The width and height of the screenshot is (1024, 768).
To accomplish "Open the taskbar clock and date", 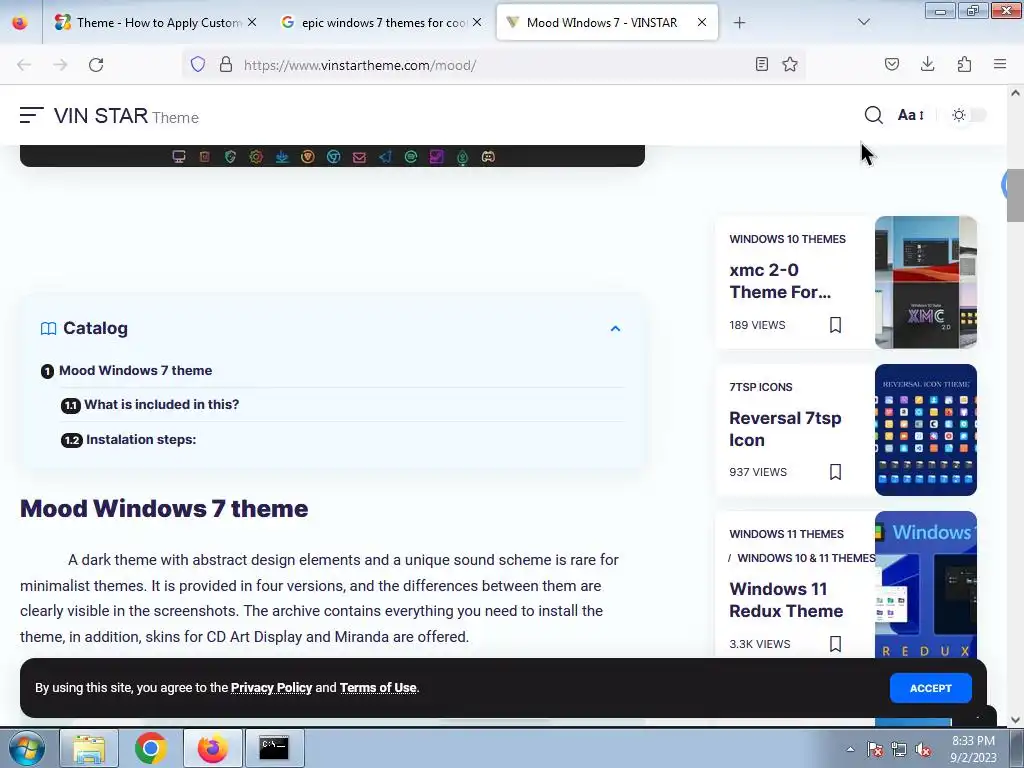I will pos(973,749).
